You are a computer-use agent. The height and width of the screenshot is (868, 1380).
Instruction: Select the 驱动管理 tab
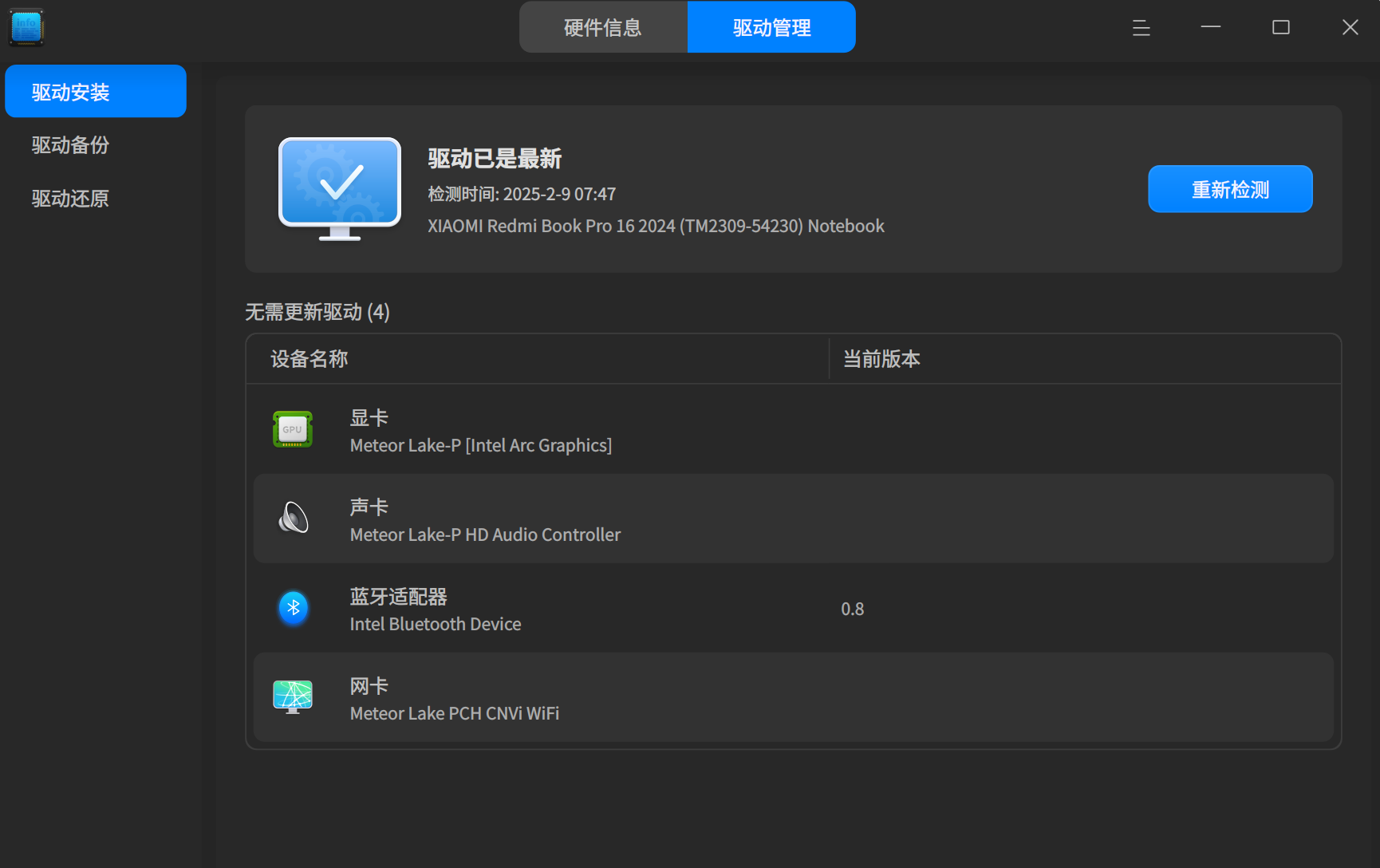point(771,27)
